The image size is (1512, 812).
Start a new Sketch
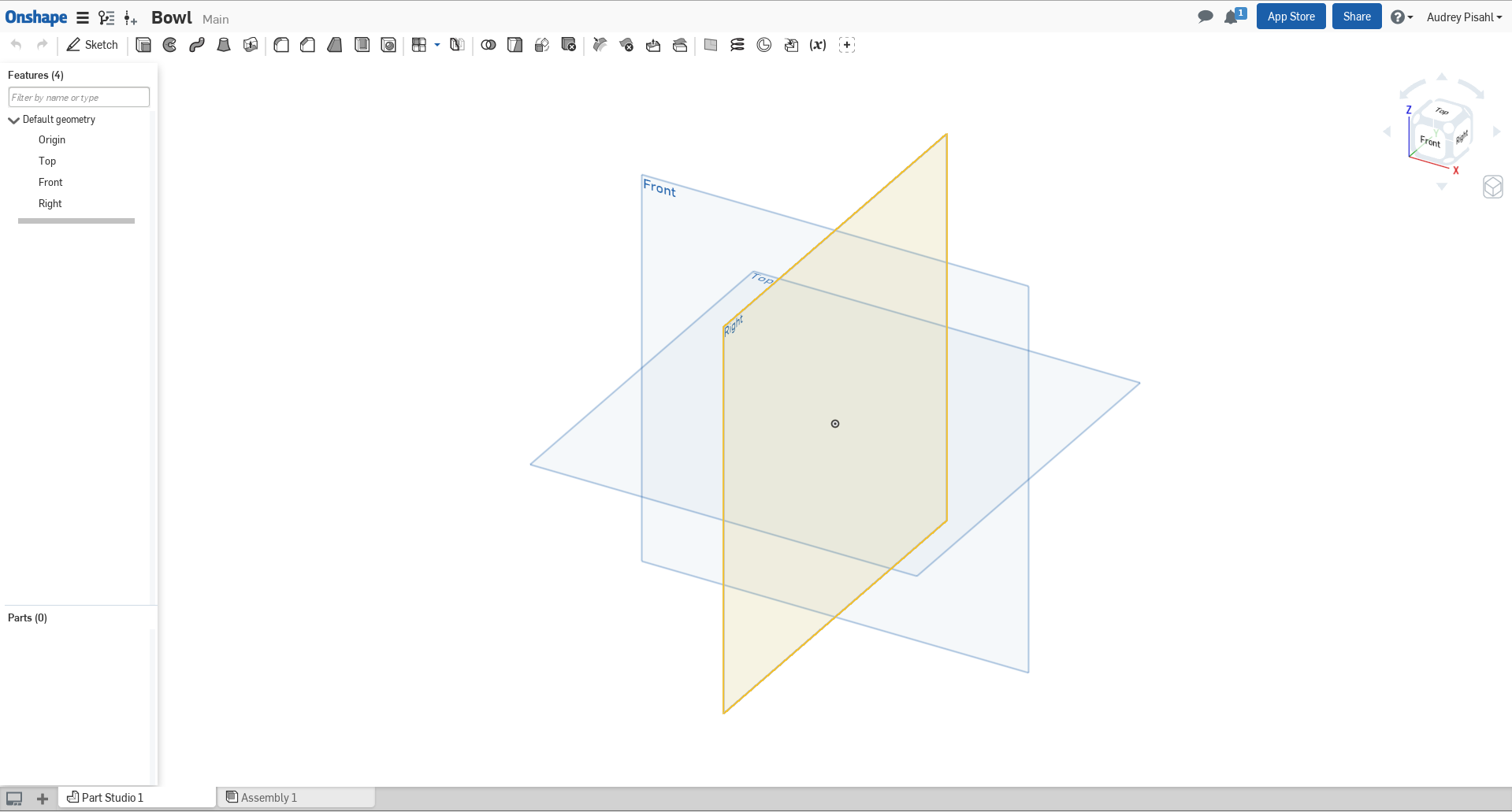pos(92,45)
